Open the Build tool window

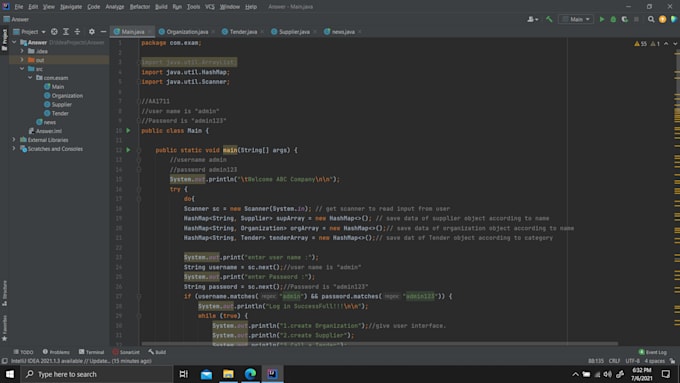[157, 352]
